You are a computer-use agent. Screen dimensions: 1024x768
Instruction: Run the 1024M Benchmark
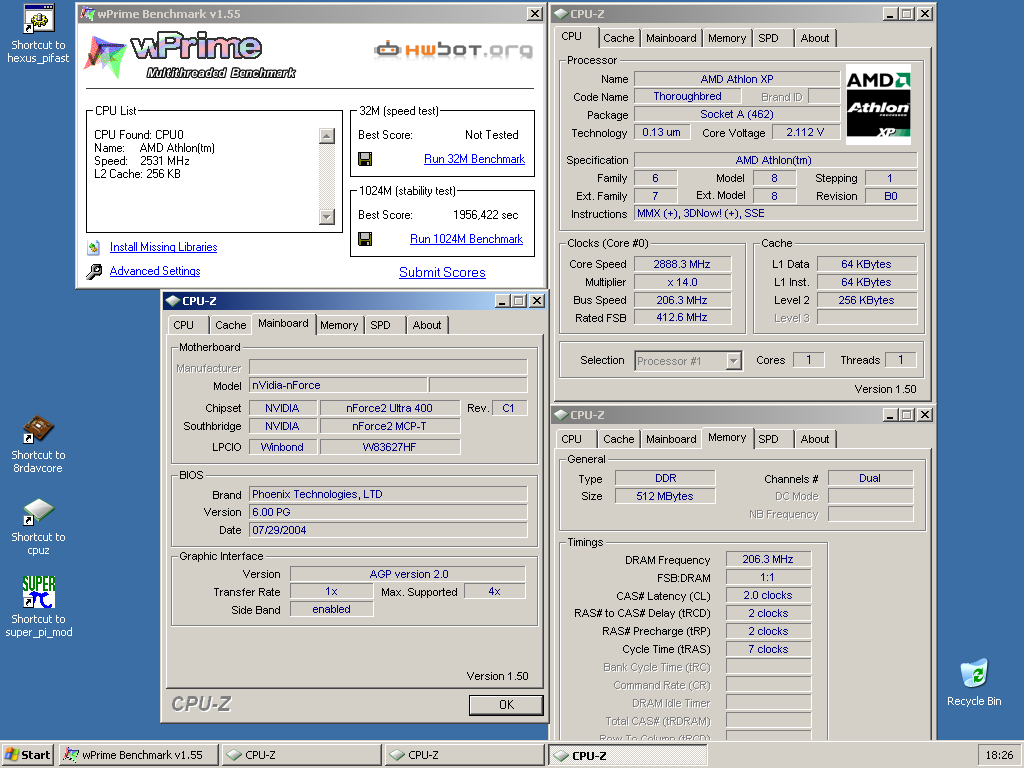(x=466, y=239)
